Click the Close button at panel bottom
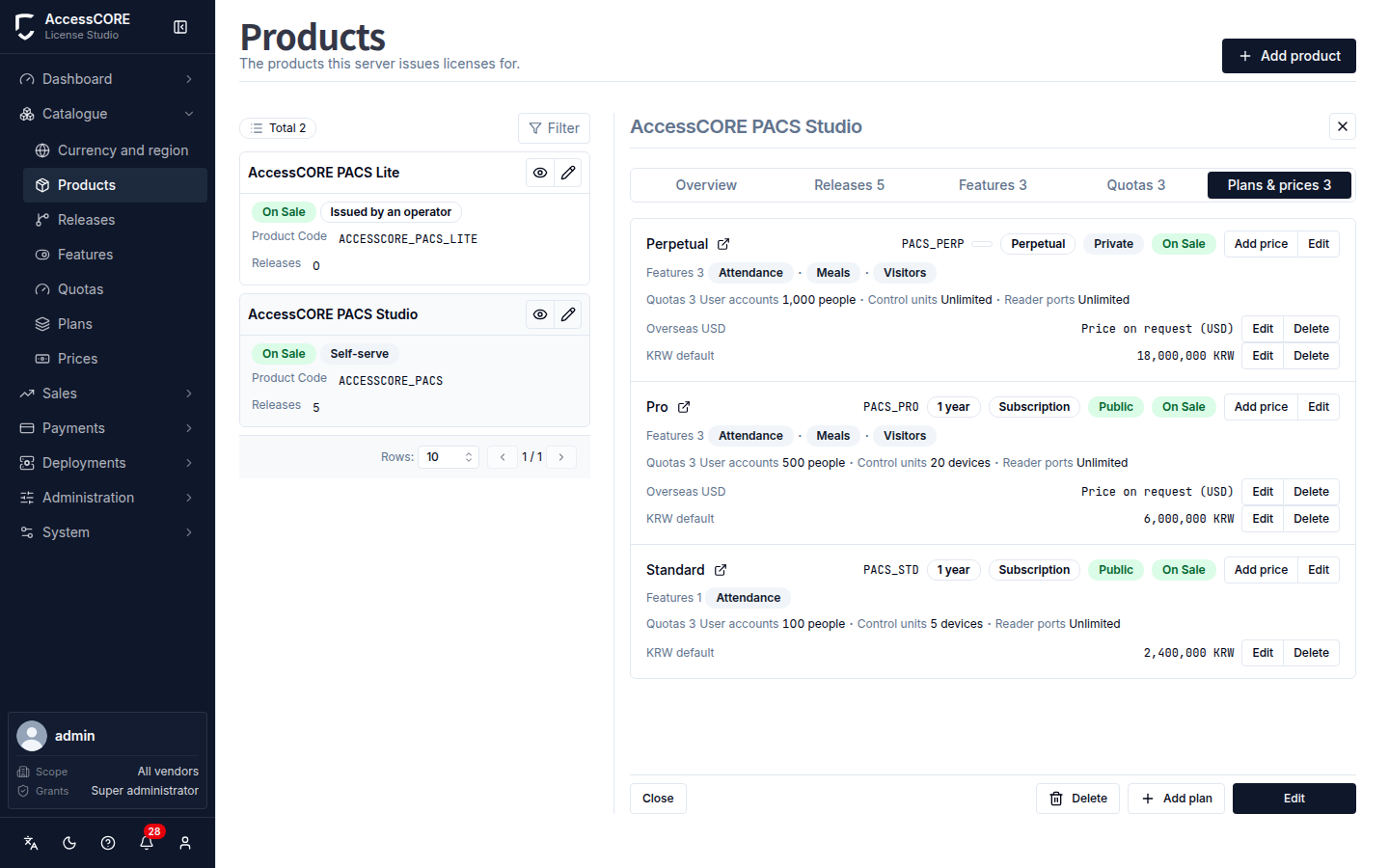 (658, 799)
